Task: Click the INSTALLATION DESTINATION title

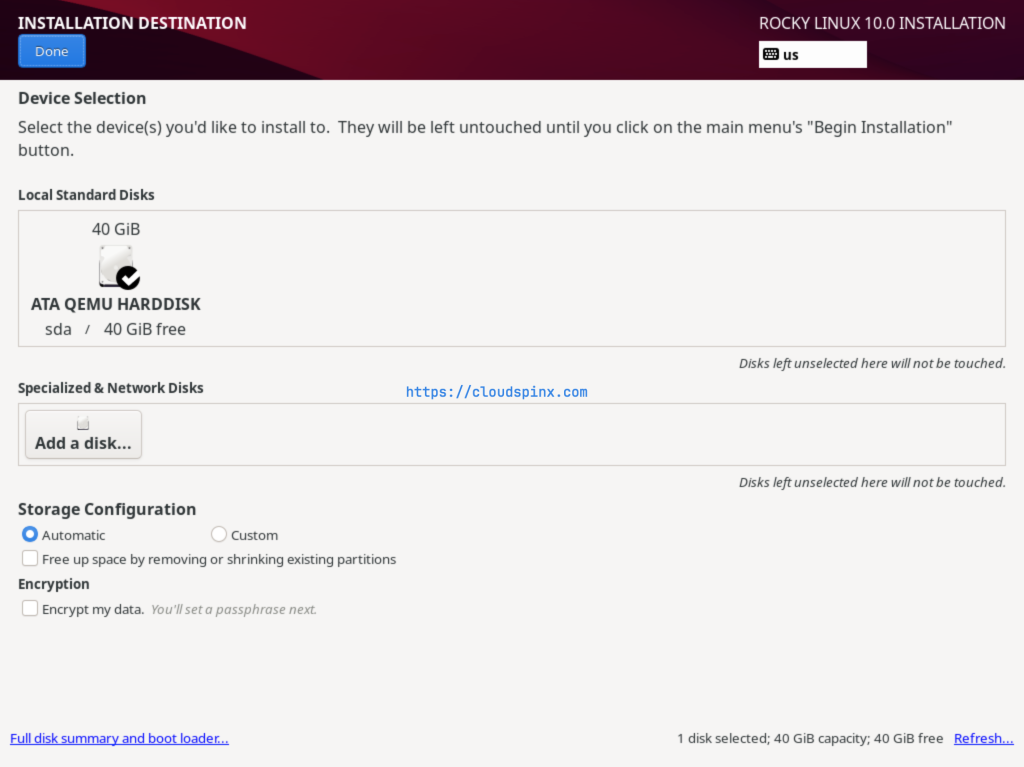Action: [x=132, y=23]
